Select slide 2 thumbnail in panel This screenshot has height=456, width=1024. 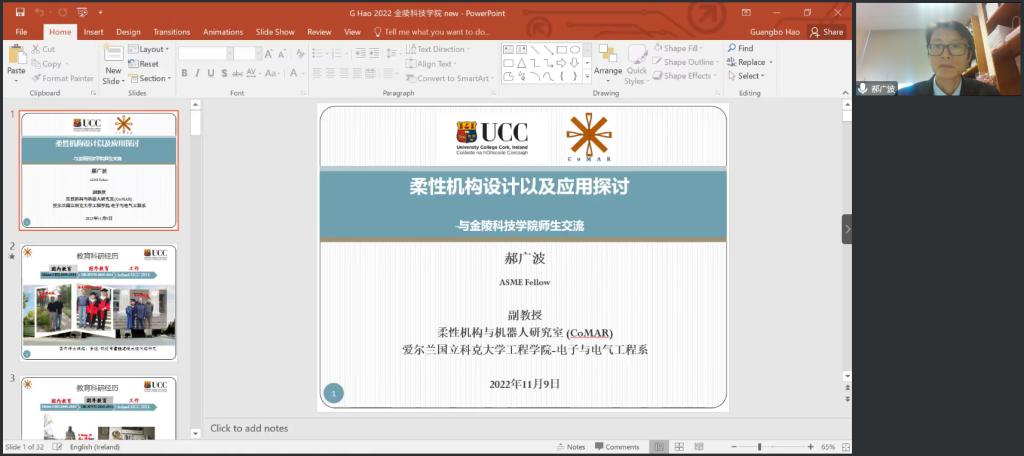tap(98, 302)
